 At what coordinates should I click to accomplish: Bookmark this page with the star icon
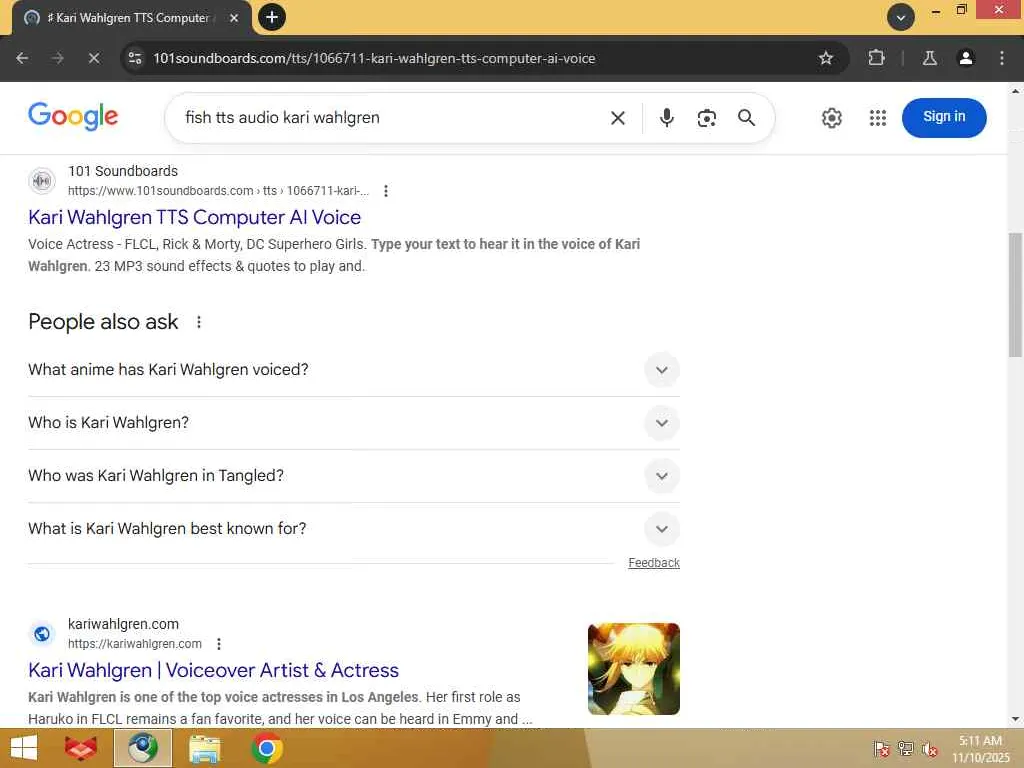pos(825,58)
